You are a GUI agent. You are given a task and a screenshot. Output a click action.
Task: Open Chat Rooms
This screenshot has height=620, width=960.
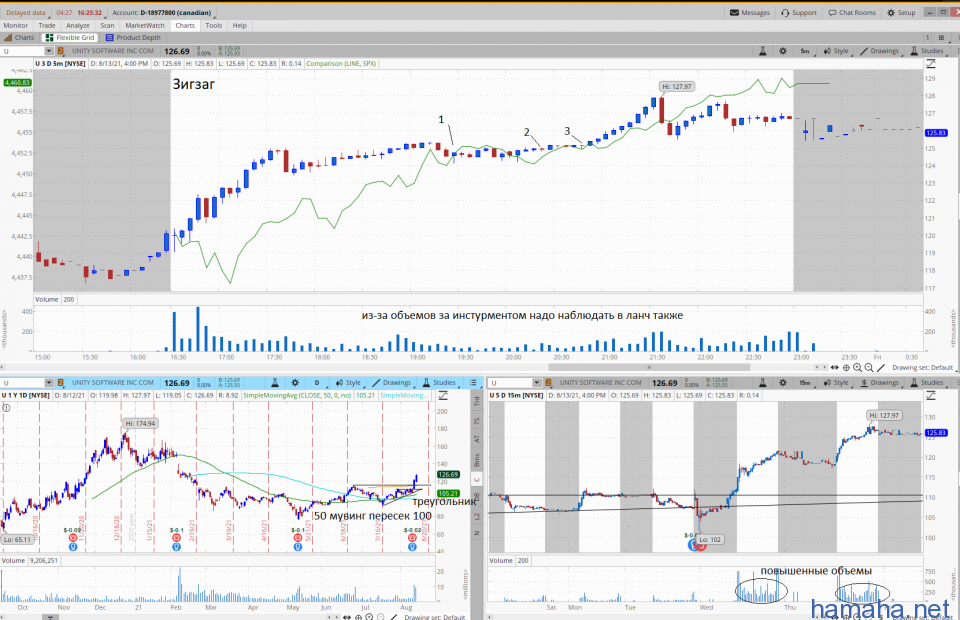point(852,12)
